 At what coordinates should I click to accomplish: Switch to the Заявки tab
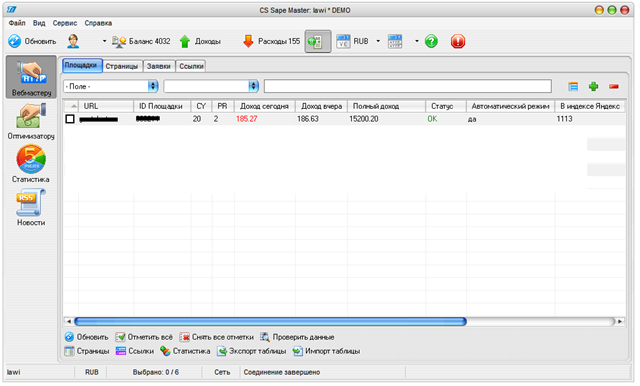coord(159,66)
